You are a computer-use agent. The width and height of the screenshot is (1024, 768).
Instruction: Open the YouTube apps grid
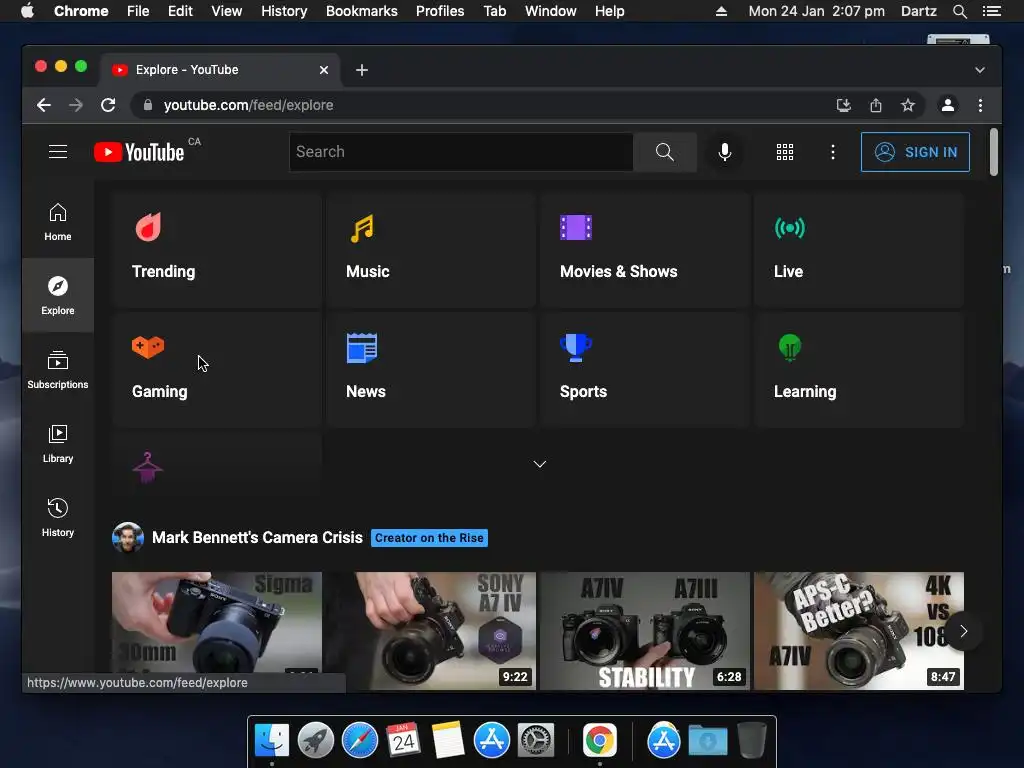(784, 152)
